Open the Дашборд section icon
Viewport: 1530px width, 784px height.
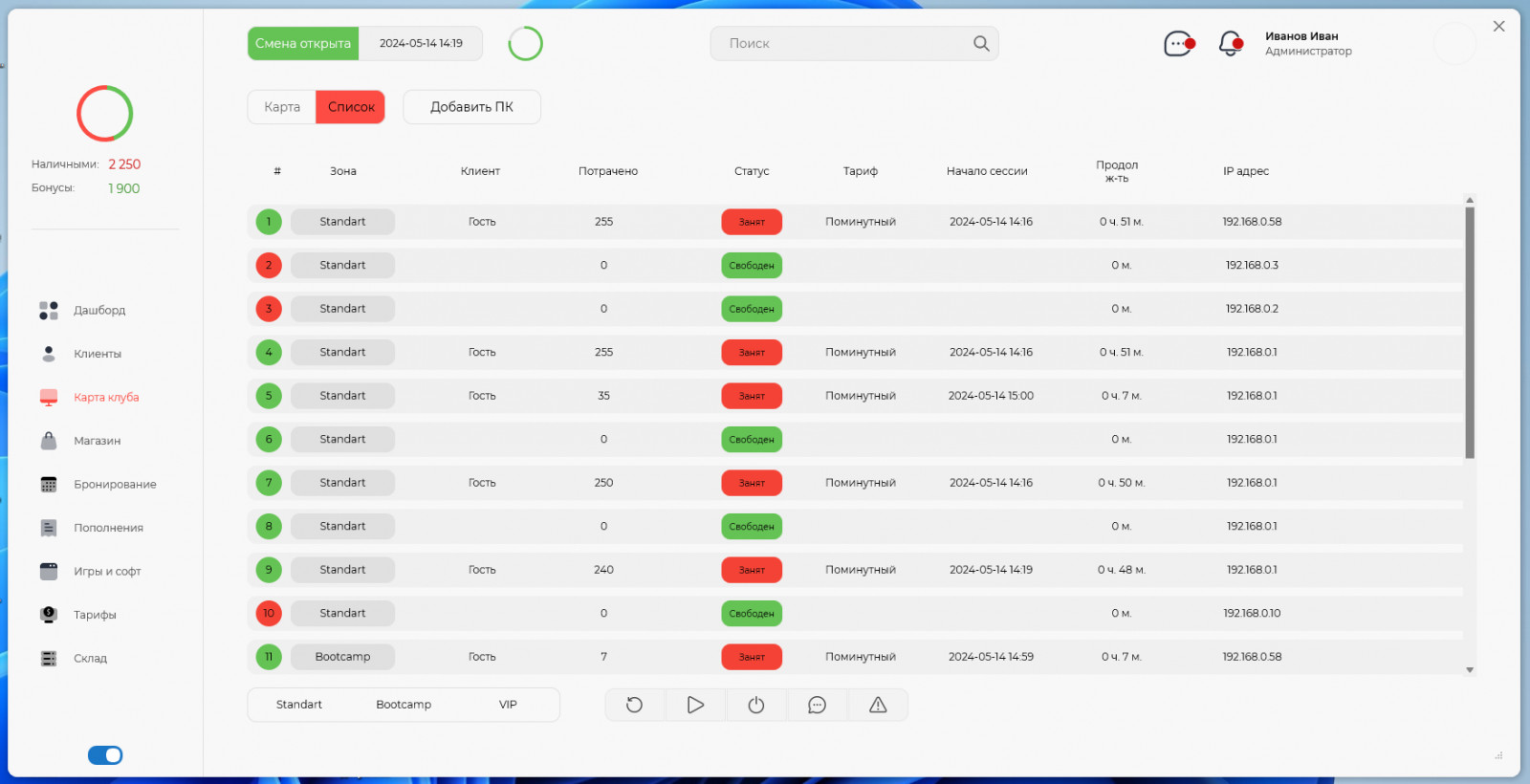click(x=49, y=311)
